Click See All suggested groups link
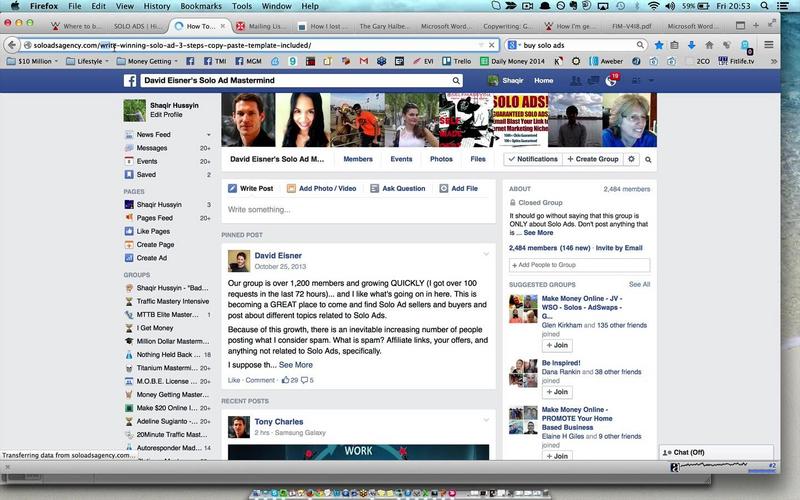The width and height of the screenshot is (800, 500). pos(639,284)
